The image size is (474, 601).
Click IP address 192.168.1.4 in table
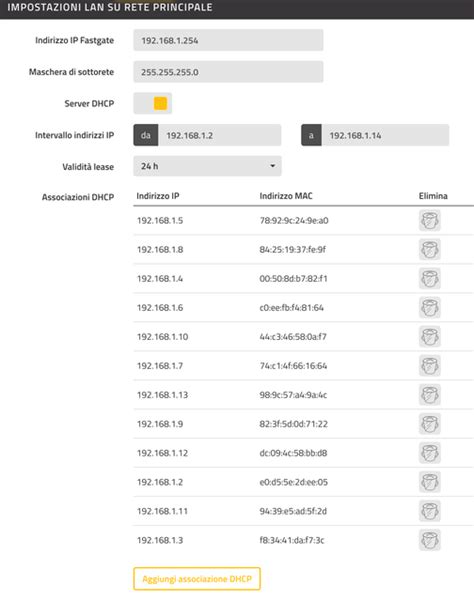pyautogui.click(x=160, y=279)
